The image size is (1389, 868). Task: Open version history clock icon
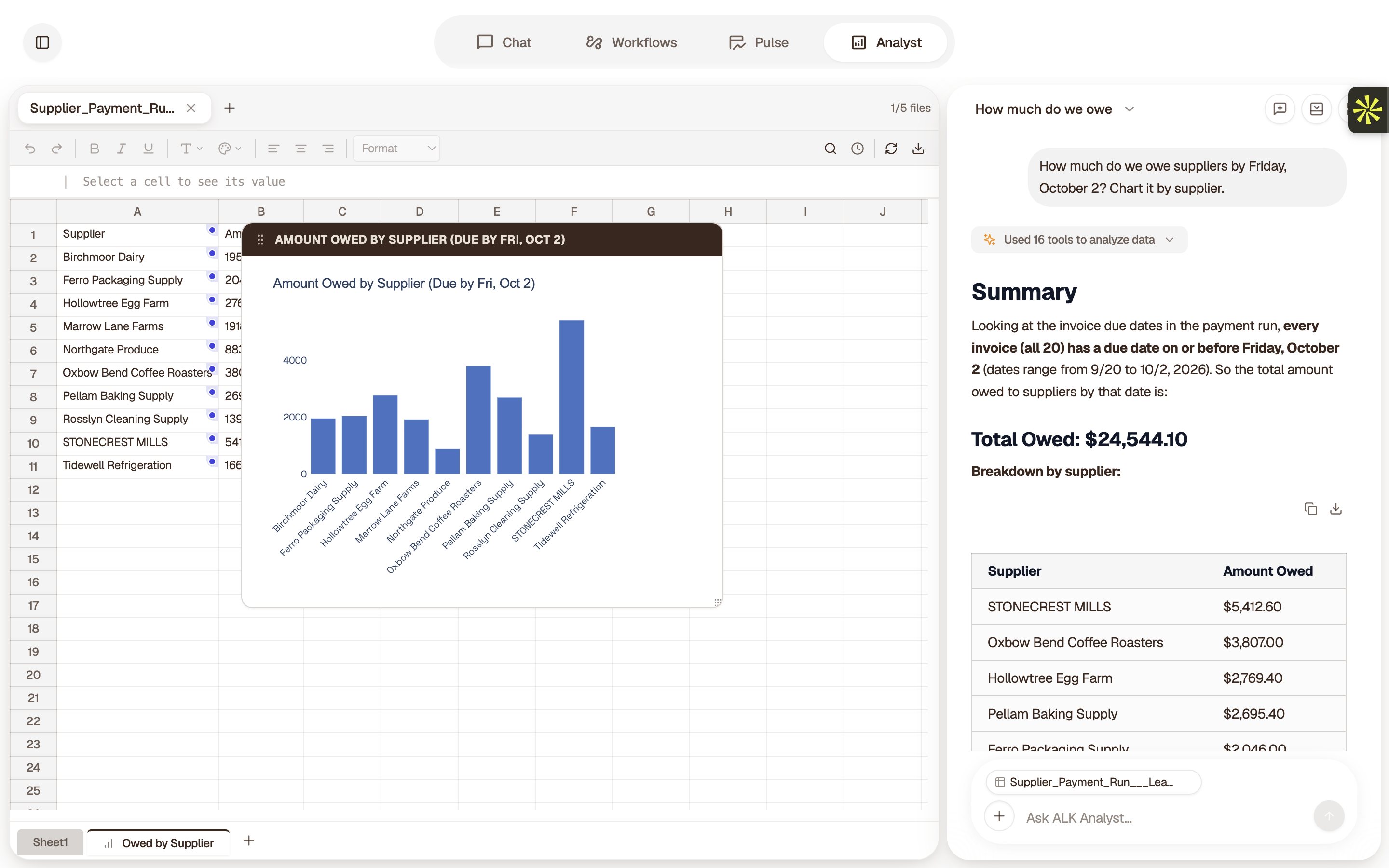click(x=858, y=149)
